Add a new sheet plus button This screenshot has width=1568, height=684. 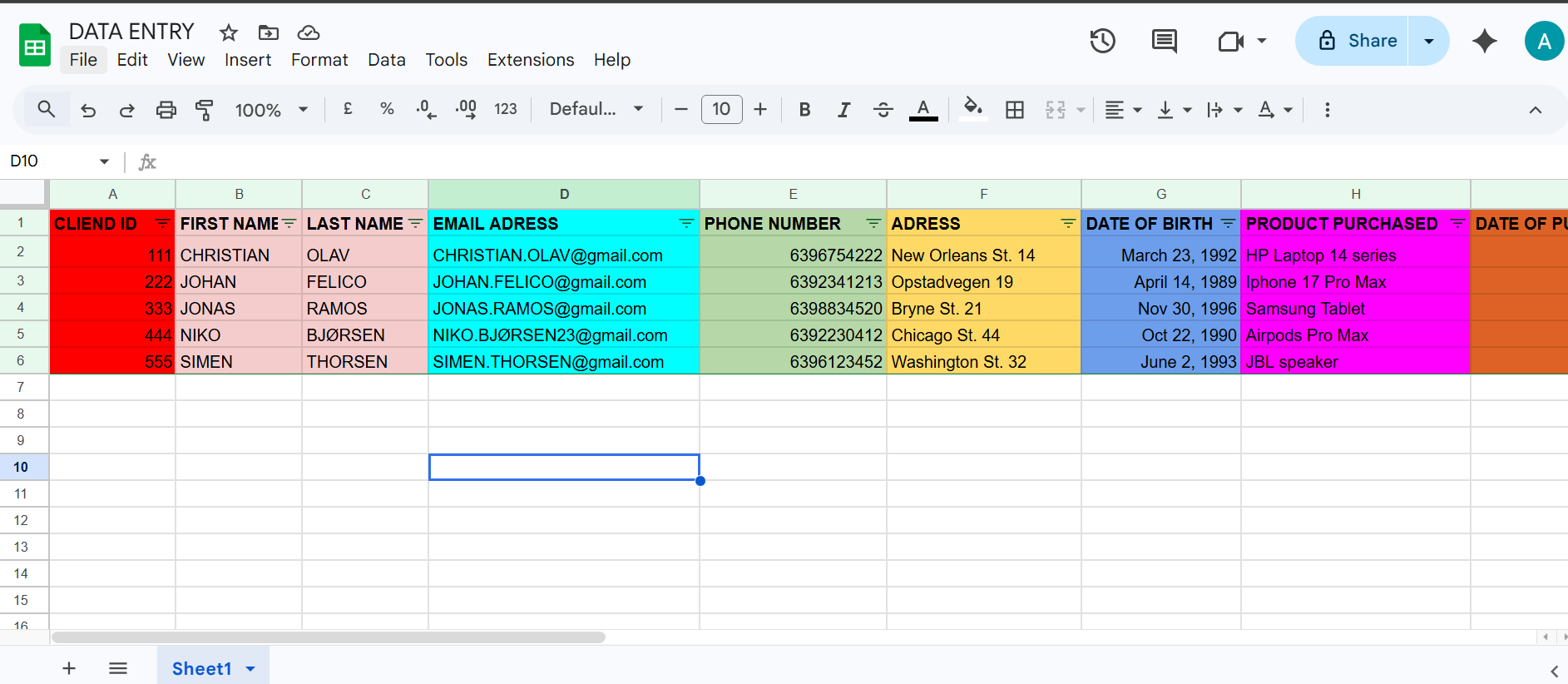tap(69, 668)
